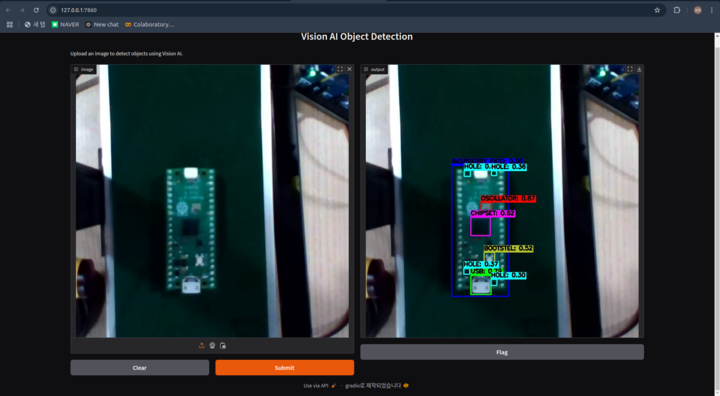Click the orange Submit button
This screenshot has width=720, height=396.
285,368
